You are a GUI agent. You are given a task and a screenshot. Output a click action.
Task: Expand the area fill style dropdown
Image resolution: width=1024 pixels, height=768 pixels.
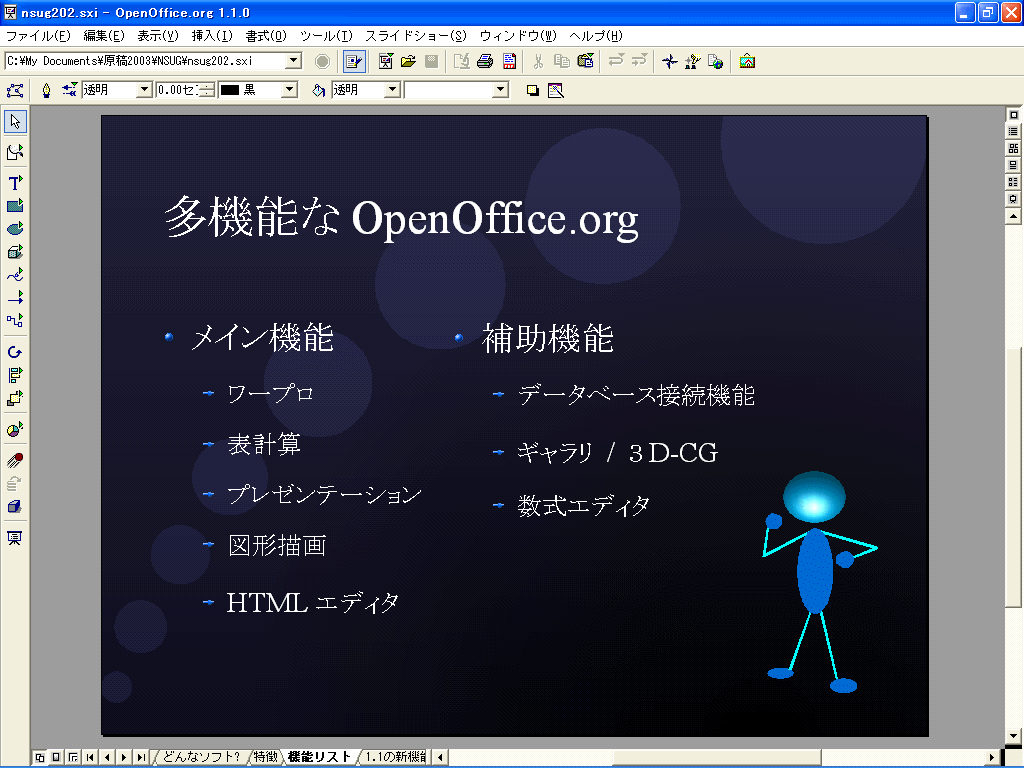point(392,90)
